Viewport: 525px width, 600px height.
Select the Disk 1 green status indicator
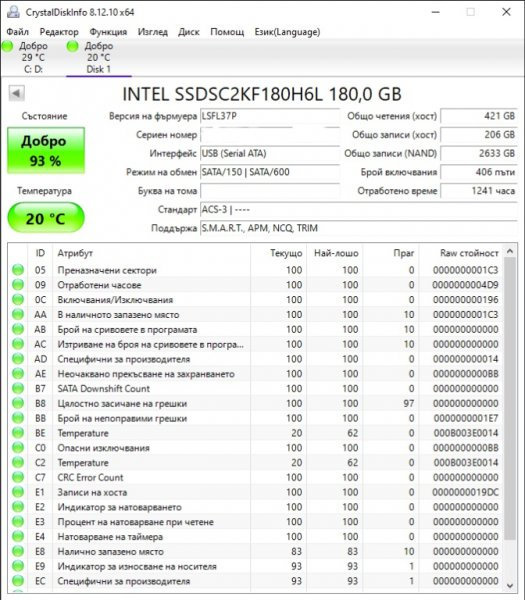click(x=72, y=46)
